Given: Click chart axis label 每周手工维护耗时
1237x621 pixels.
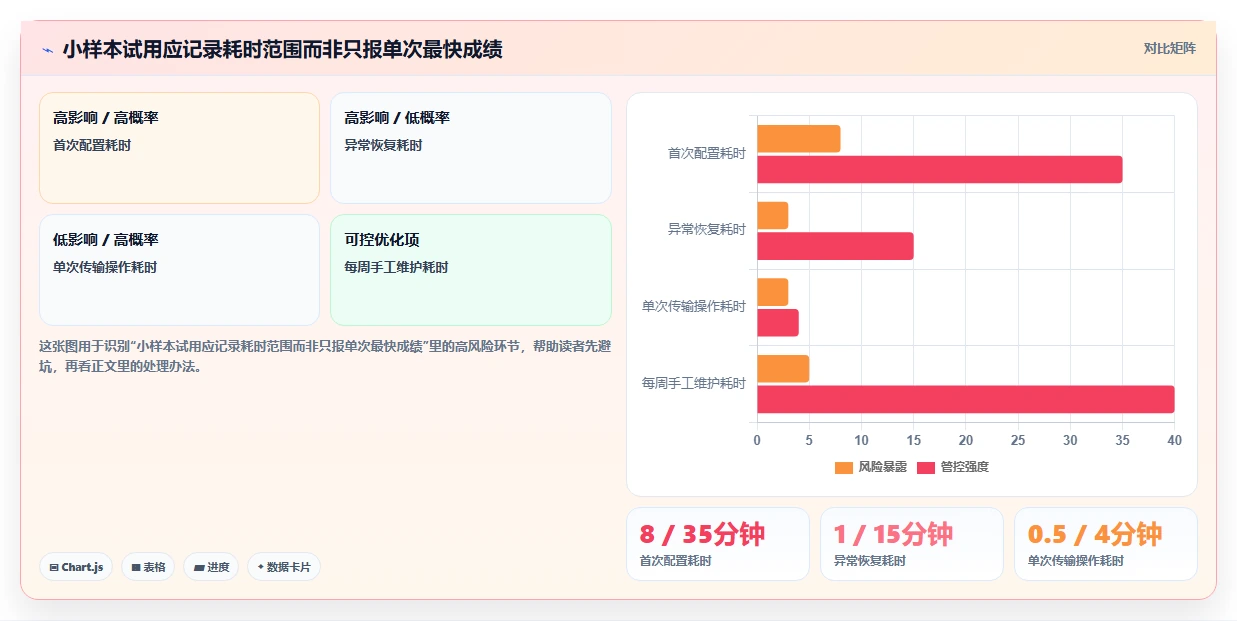Looking at the screenshot, I should [694, 383].
